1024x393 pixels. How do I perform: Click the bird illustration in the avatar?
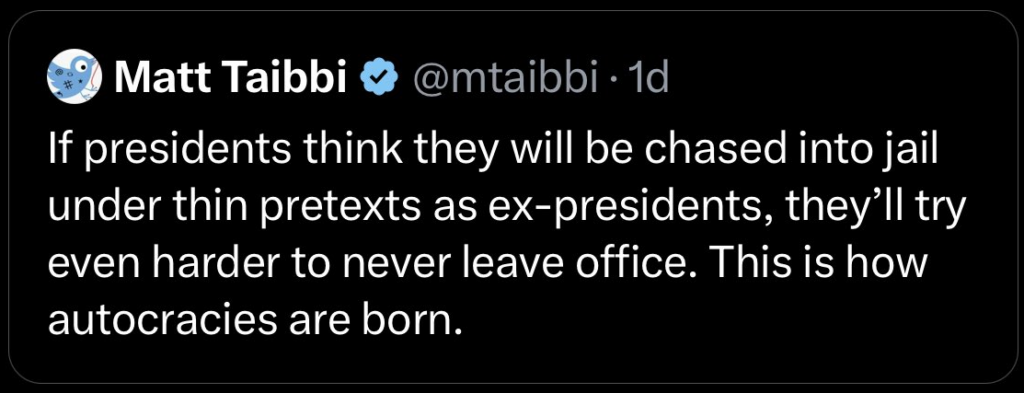[x=74, y=77]
